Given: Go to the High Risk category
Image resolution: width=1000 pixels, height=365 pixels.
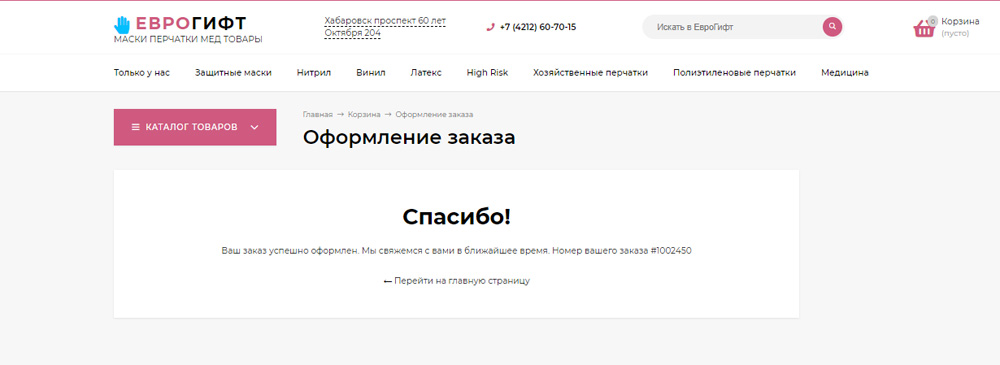Looking at the screenshot, I should click(x=487, y=73).
